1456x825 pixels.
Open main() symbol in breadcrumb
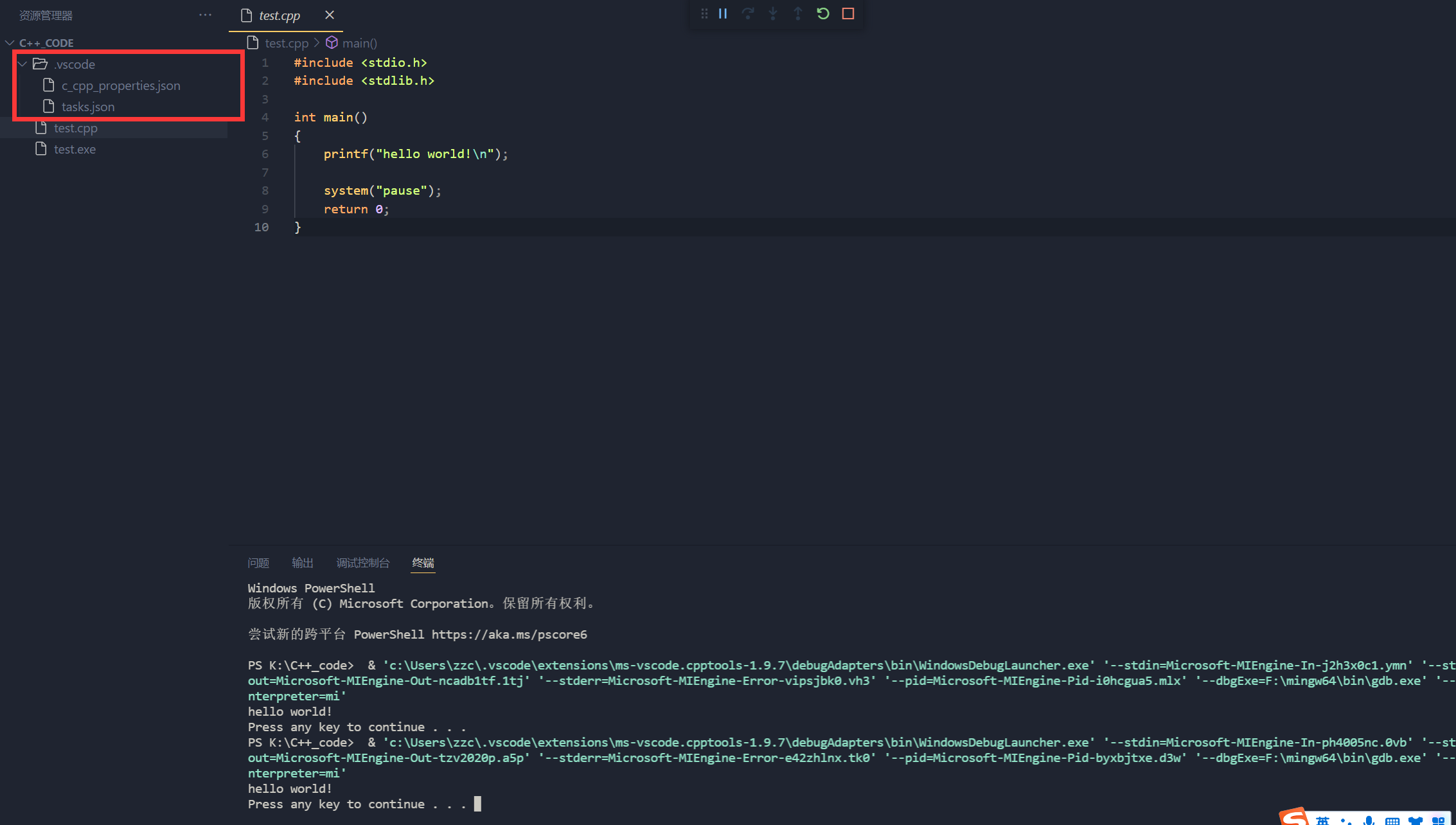click(359, 43)
